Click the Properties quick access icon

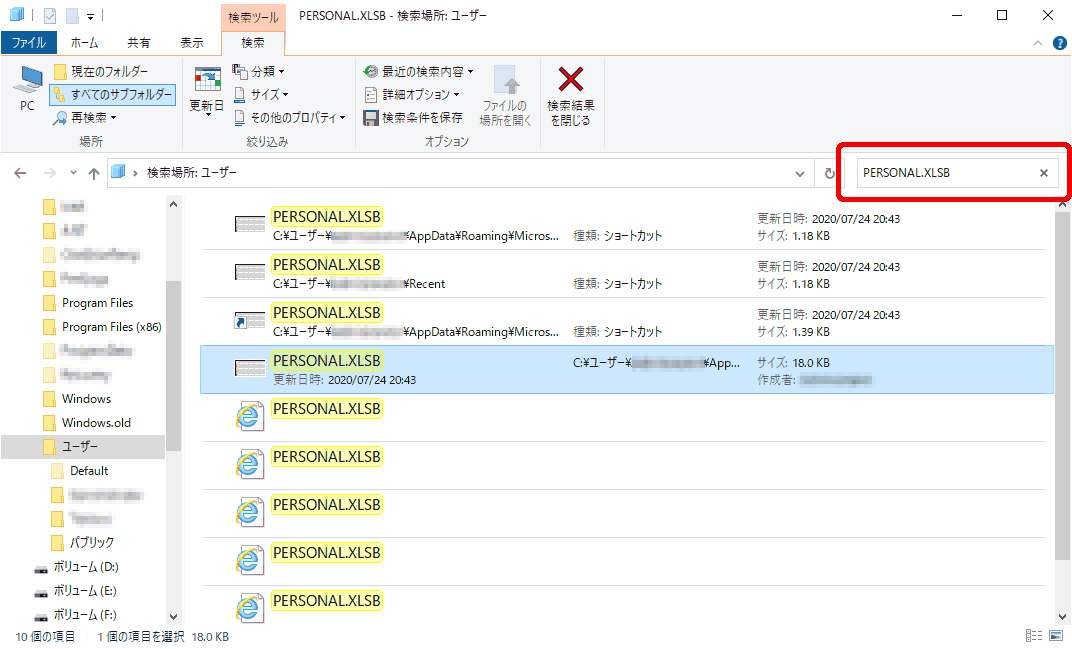pyautogui.click(x=50, y=15)
